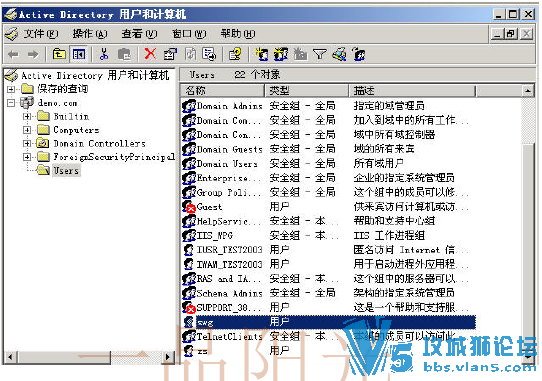The height and width of the screenshot is (381, 542).
Task: Click the Domain Admins group icon
Action: pos(189,106)
